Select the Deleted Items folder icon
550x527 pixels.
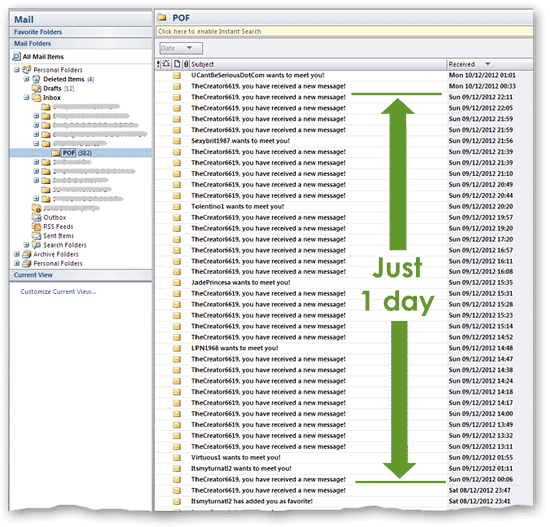36,79
